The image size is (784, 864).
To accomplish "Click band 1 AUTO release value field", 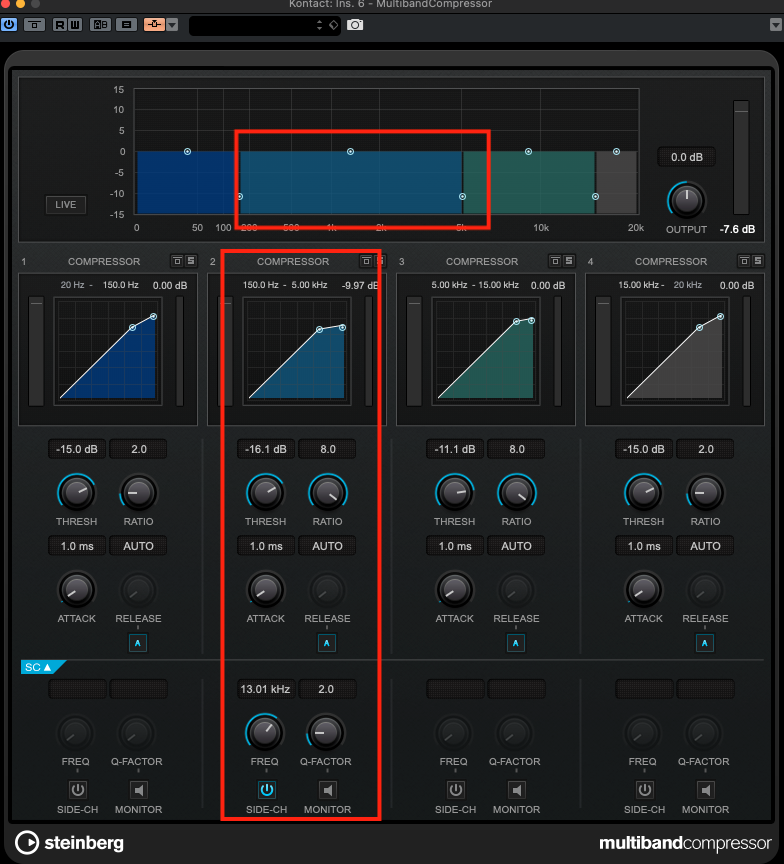I will [138, 546].
